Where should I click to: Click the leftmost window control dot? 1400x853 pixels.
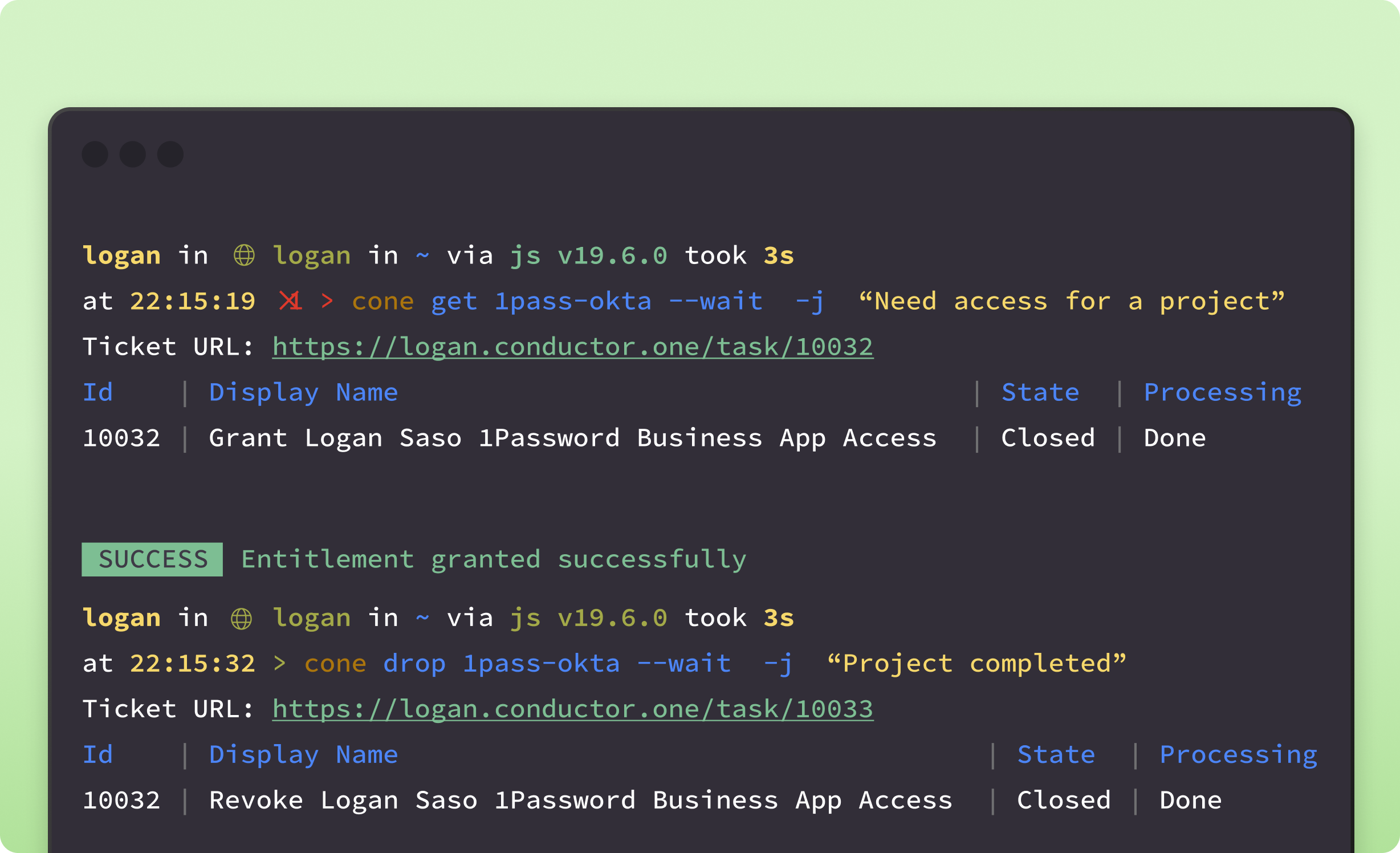coord(95,153)
